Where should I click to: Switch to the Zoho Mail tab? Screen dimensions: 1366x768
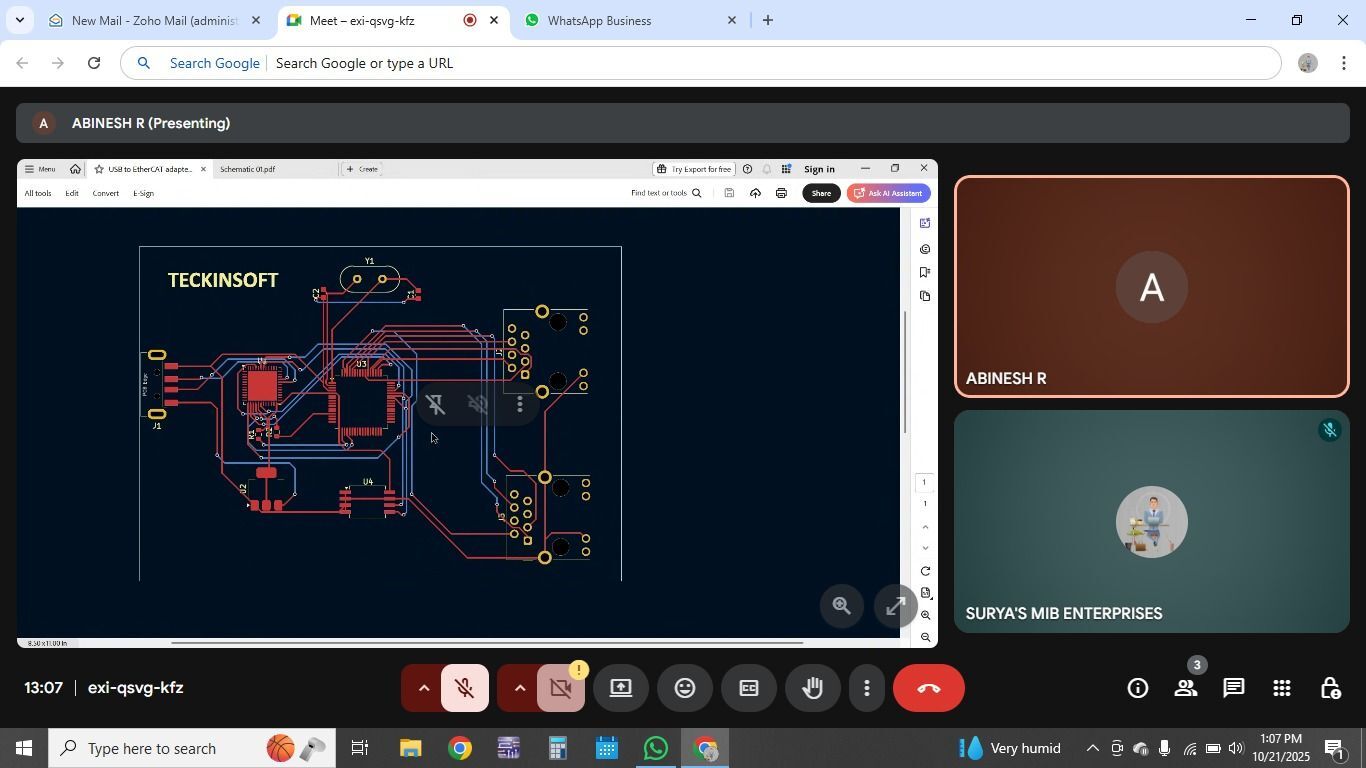(x=155, y=20)
